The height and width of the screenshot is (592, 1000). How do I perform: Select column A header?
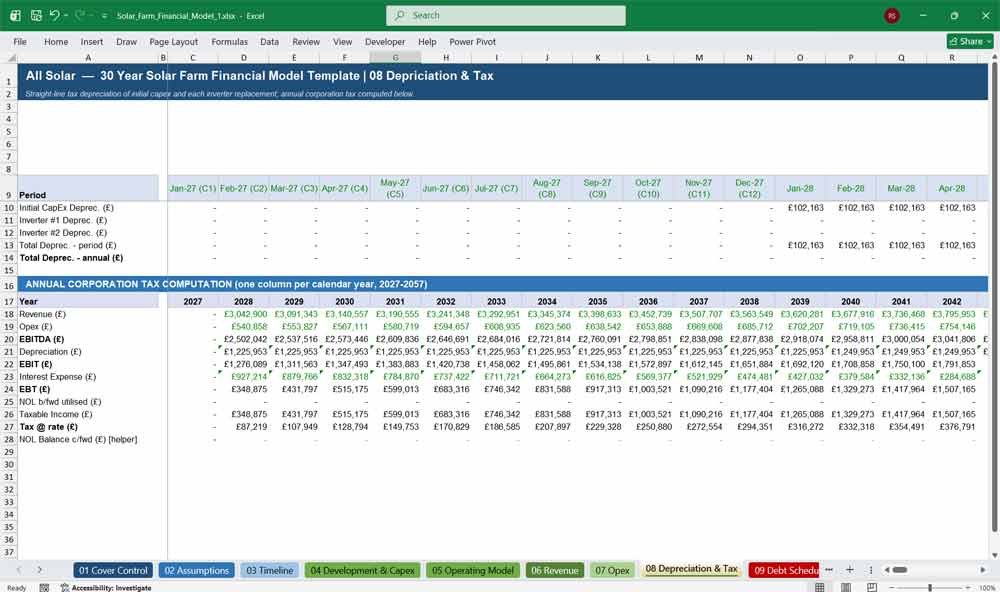click(88, 57)
